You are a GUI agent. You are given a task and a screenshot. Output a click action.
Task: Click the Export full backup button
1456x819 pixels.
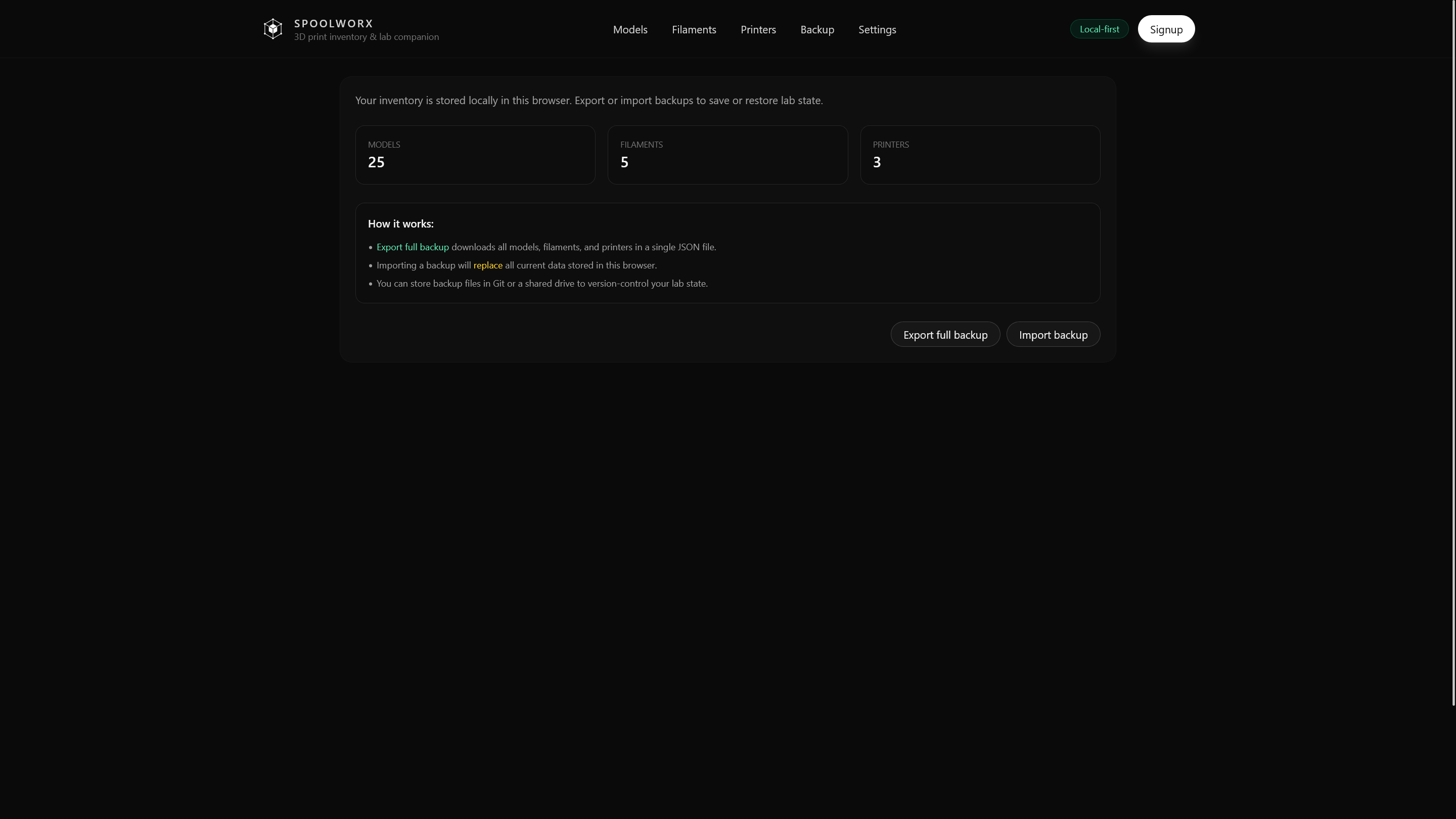(x=945, y=335)
